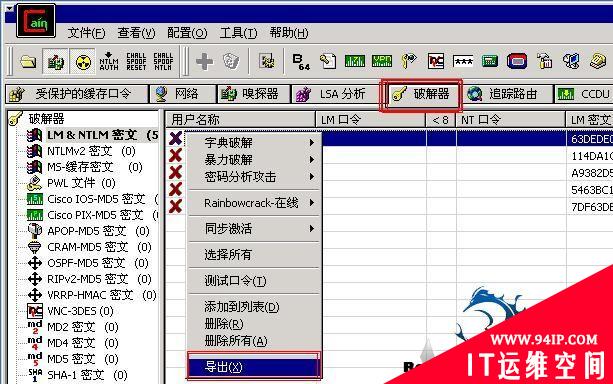The image size is (613, 384).
Task: Open the VPN client password decoder icon
Action: [x=382, y=61]
